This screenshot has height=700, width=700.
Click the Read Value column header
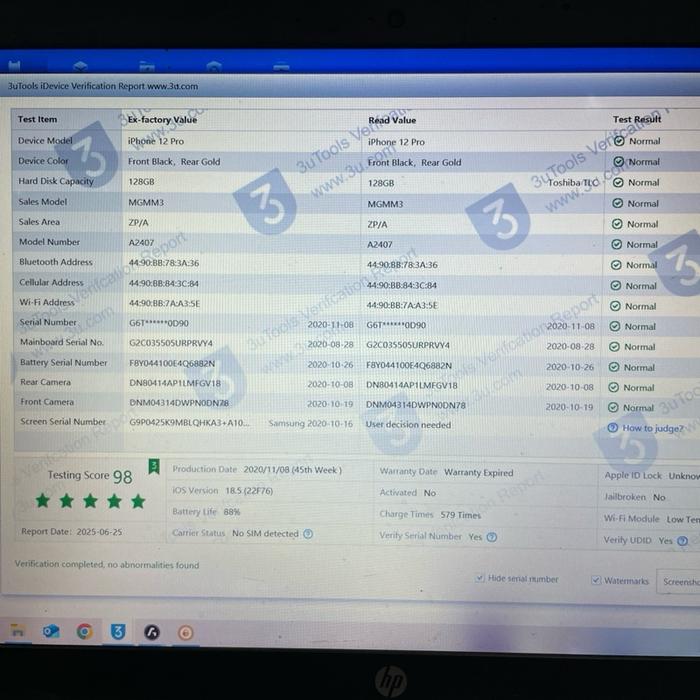point(392,120)
